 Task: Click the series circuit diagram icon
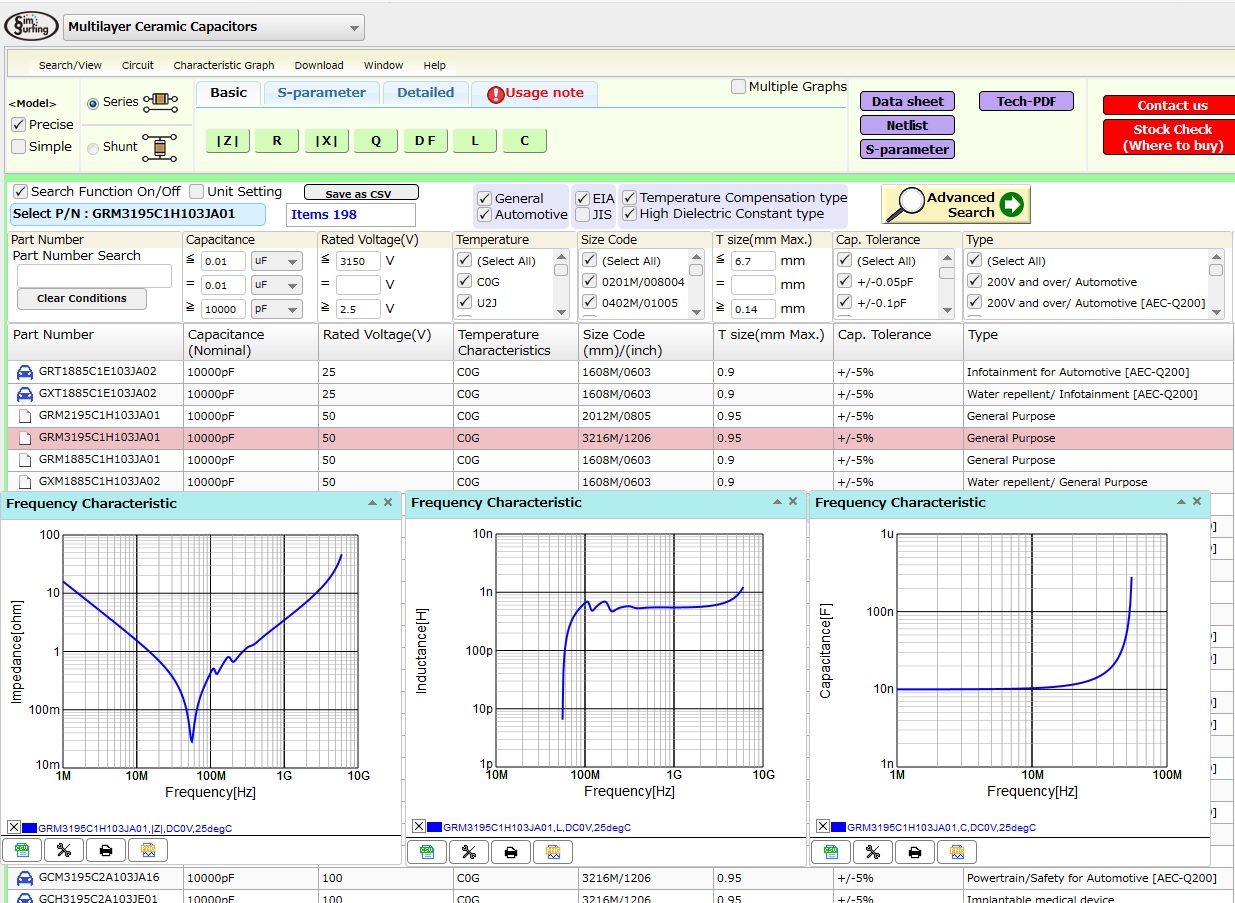pos(161,101)
